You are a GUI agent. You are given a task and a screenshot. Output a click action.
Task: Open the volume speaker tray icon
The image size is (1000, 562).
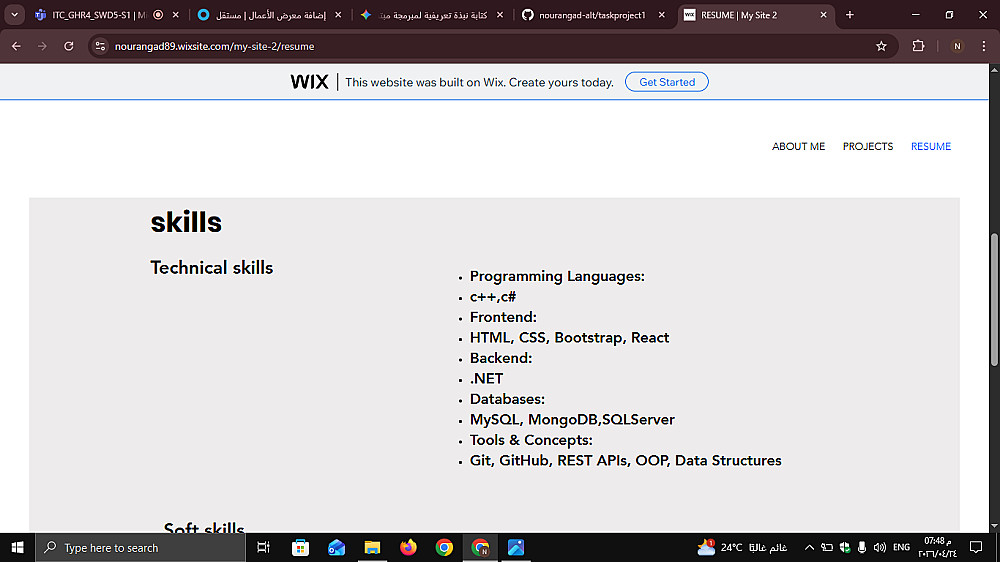click(879, 547)
